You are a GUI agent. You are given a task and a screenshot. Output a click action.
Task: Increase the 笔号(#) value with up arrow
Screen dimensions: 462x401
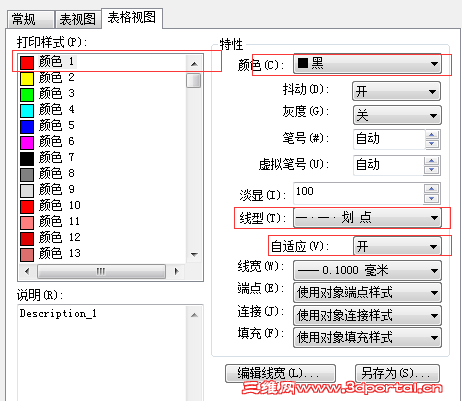[432, 135]
